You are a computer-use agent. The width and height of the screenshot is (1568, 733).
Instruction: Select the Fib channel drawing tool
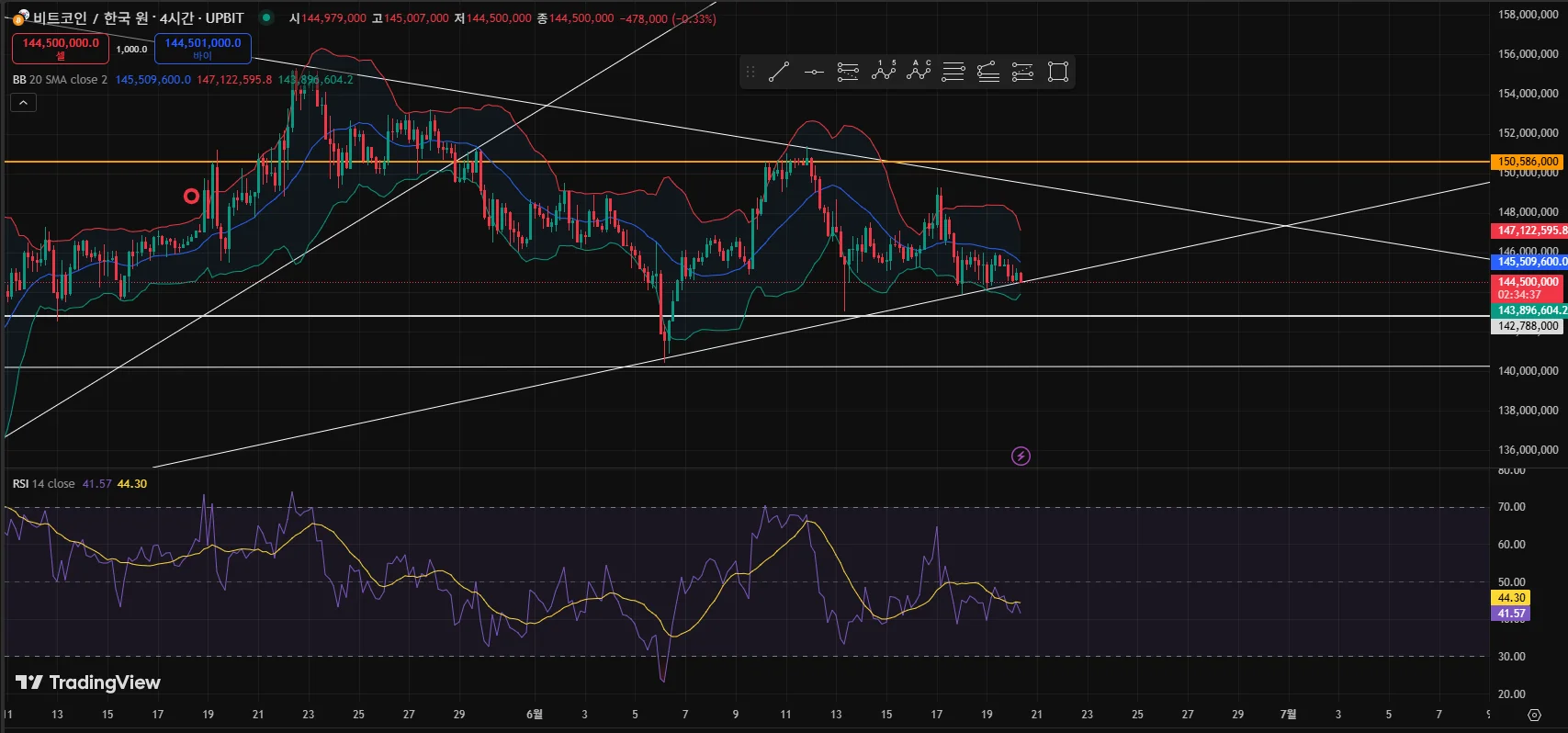[1022, 72]
